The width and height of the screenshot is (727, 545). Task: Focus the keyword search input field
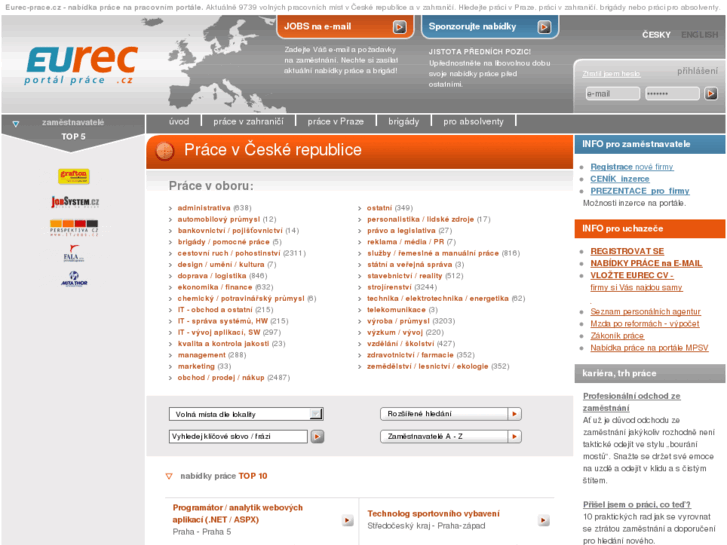click(238, 436)
